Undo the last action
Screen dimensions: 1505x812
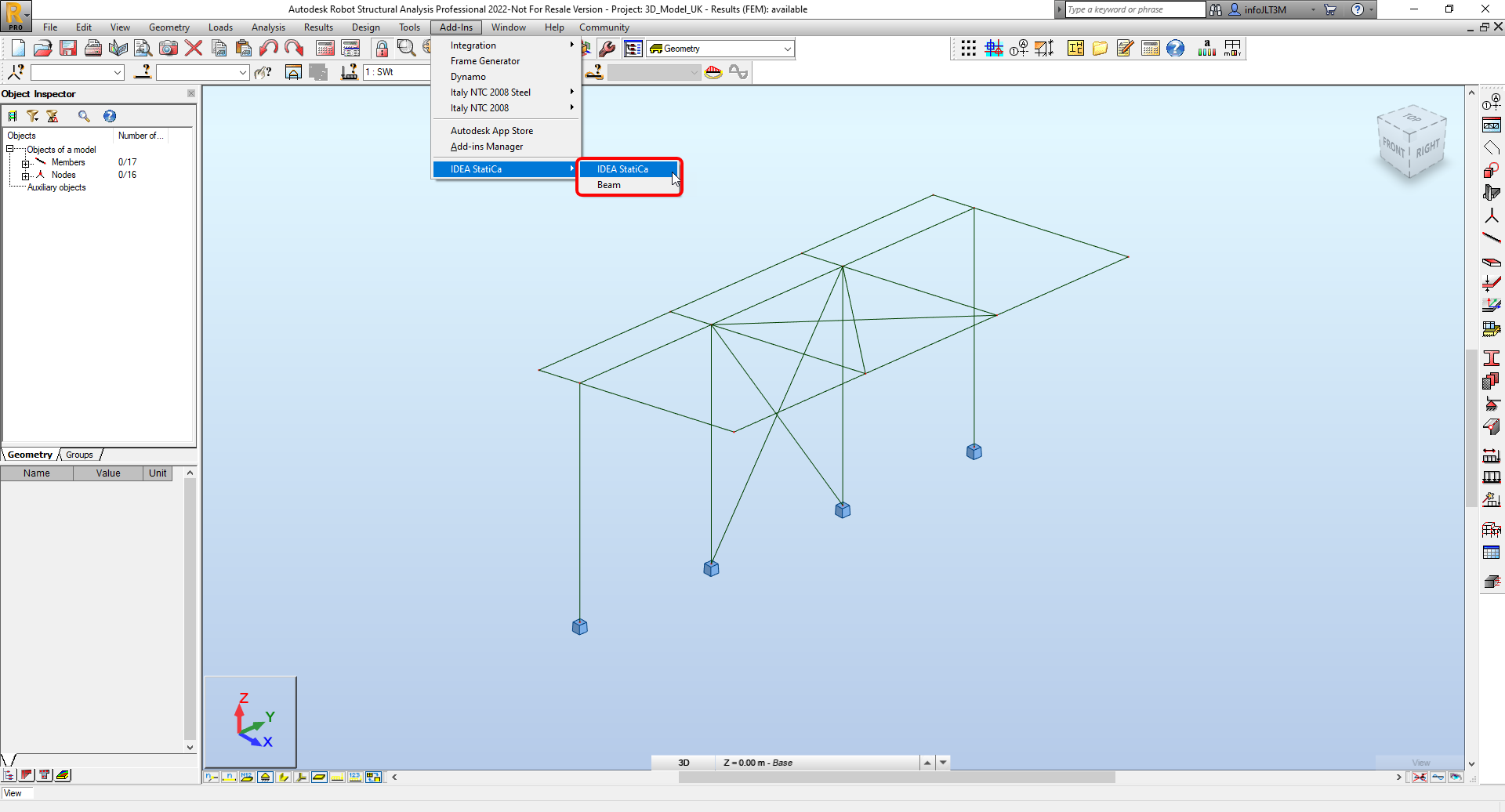coord(270,48)
